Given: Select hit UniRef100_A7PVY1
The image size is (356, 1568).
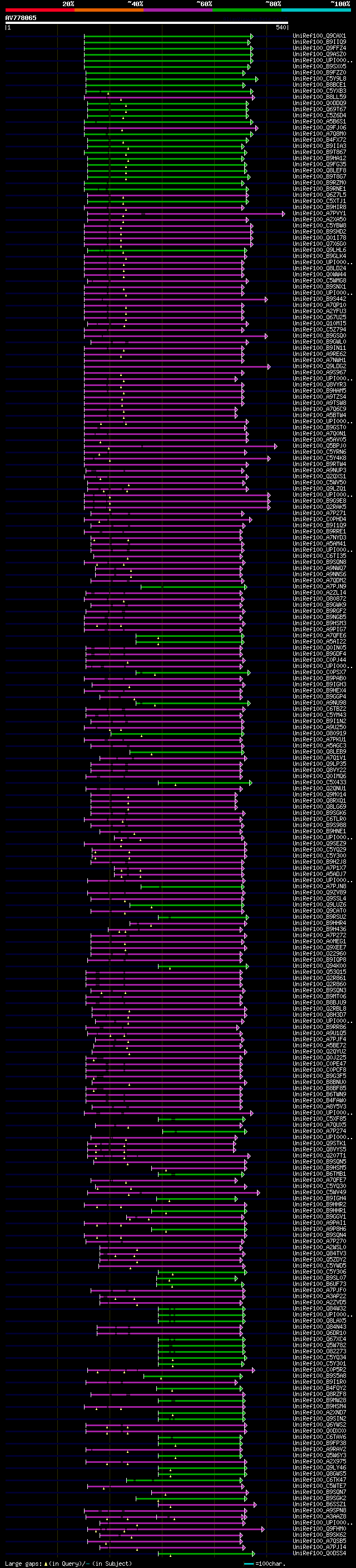Looking at the screenshot, I should (x=319, y=213).
